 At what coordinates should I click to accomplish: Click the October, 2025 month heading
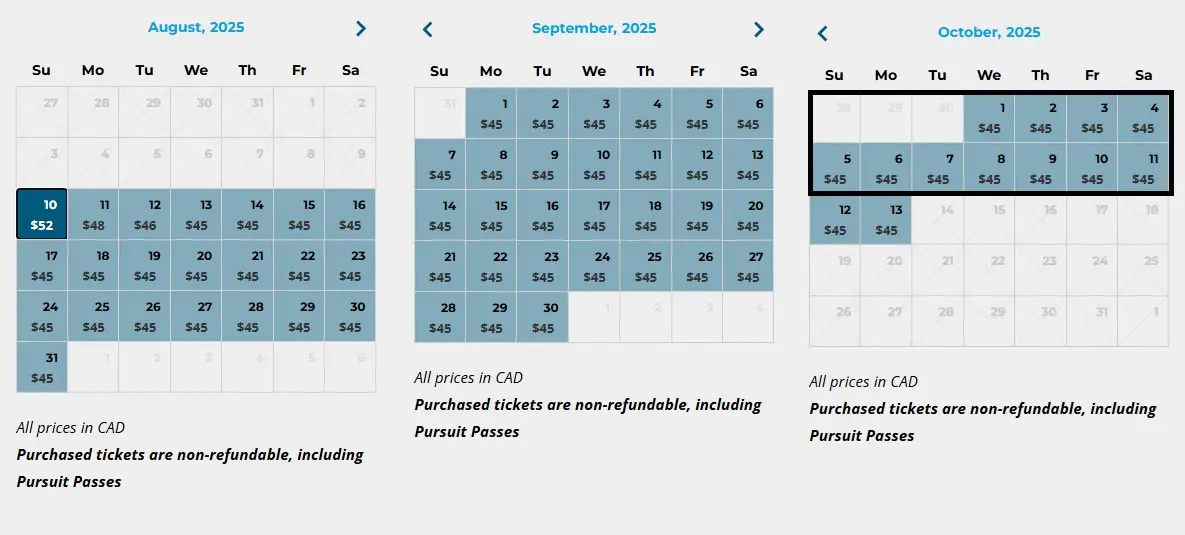[989, 32]
